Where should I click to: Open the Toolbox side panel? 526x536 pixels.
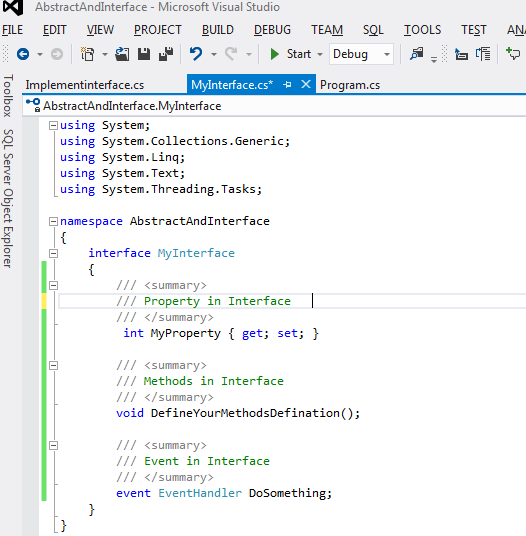pyautogui.click(x=8, y=95)
